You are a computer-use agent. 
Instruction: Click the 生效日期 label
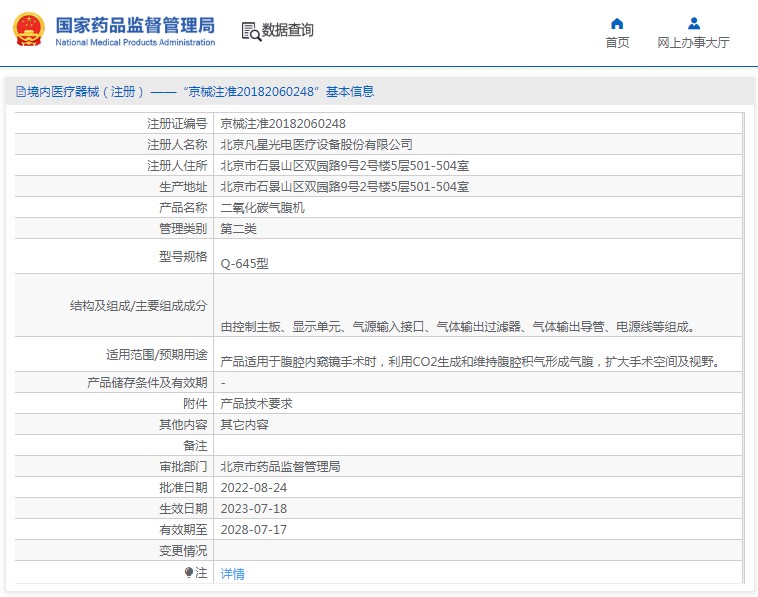[x=183, y=509]
